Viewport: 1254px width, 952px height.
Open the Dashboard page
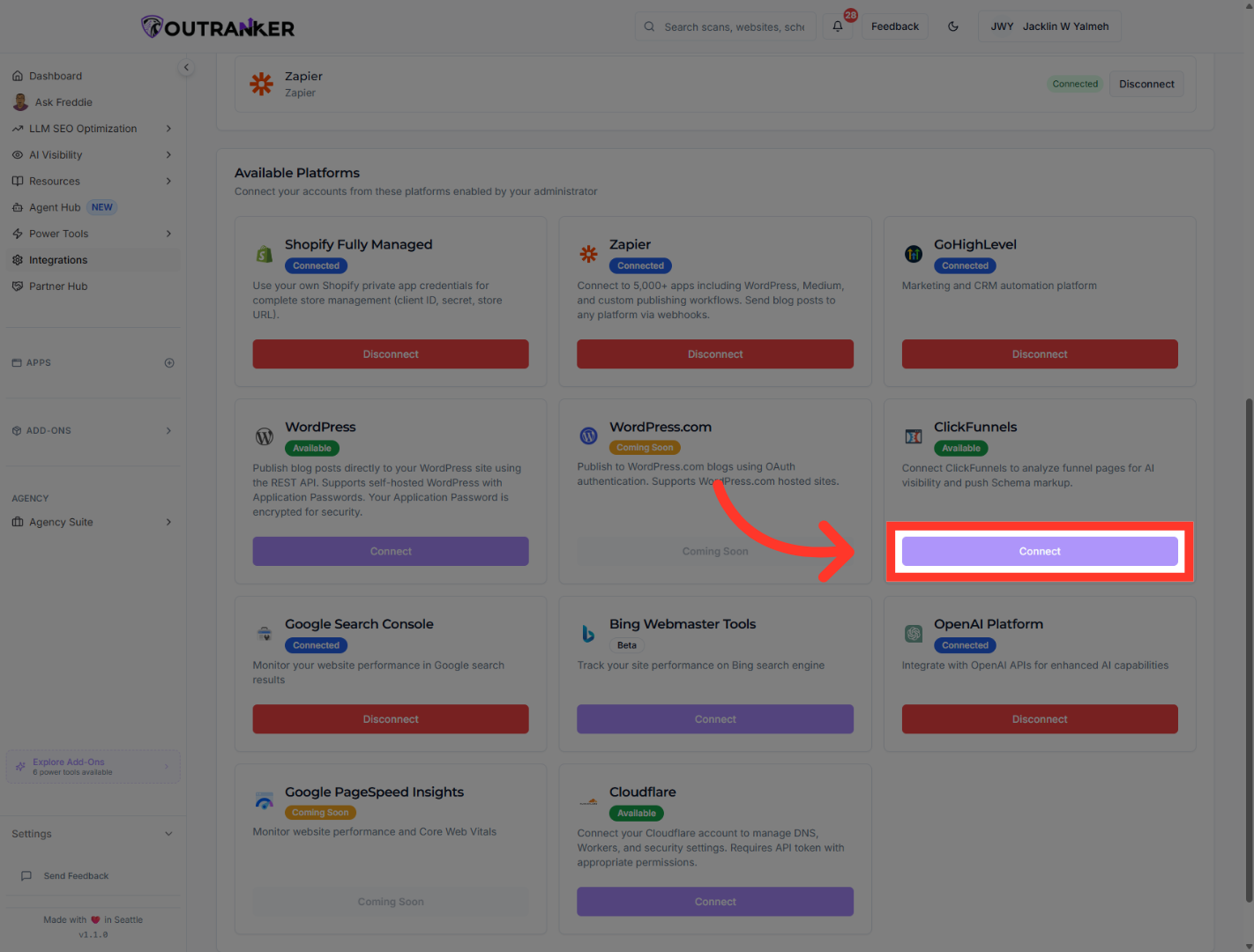coord(55,76)
